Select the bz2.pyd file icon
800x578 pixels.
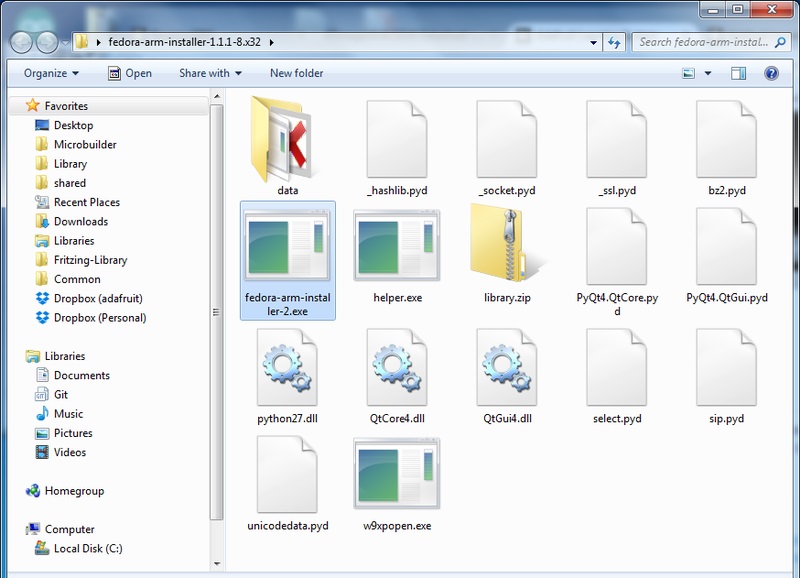click(x=726, y=139)
